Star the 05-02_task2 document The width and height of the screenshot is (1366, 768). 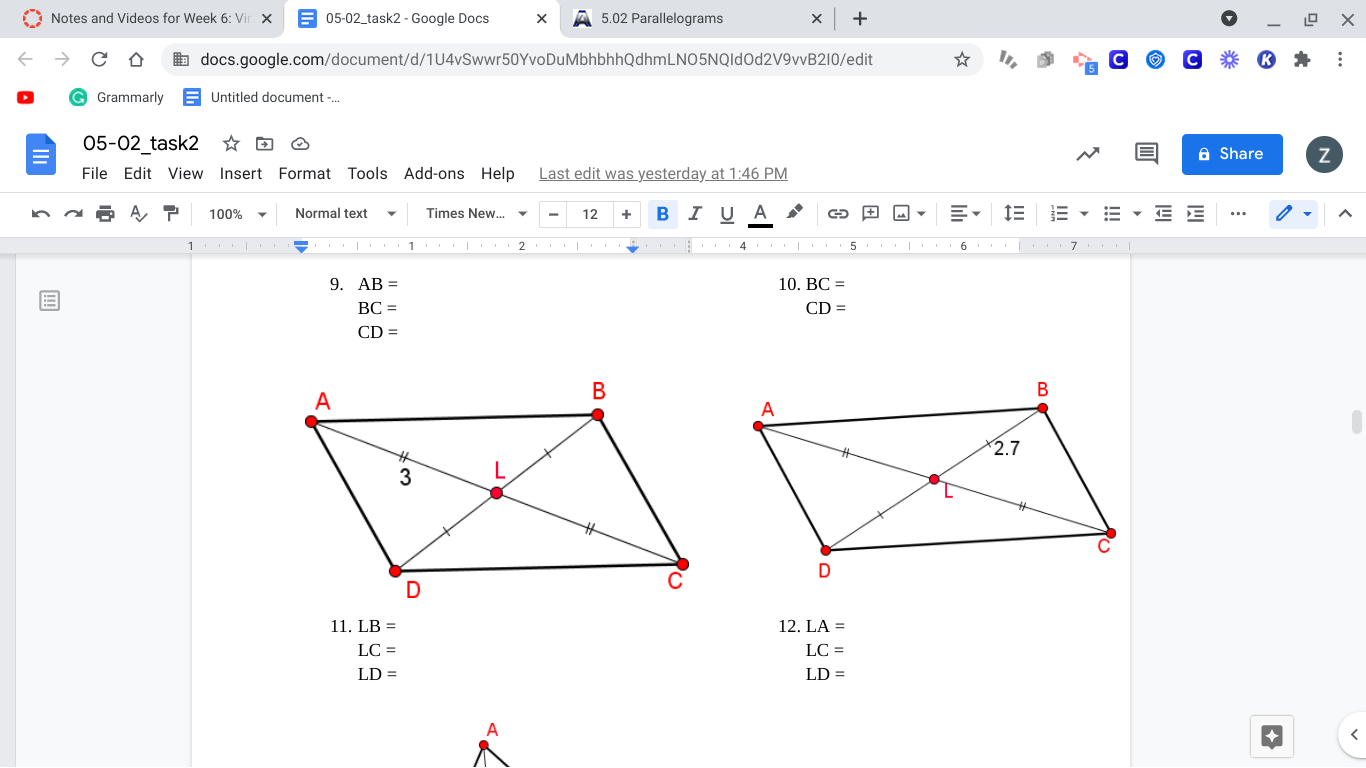pyautogui.click(x=231, y=143)
